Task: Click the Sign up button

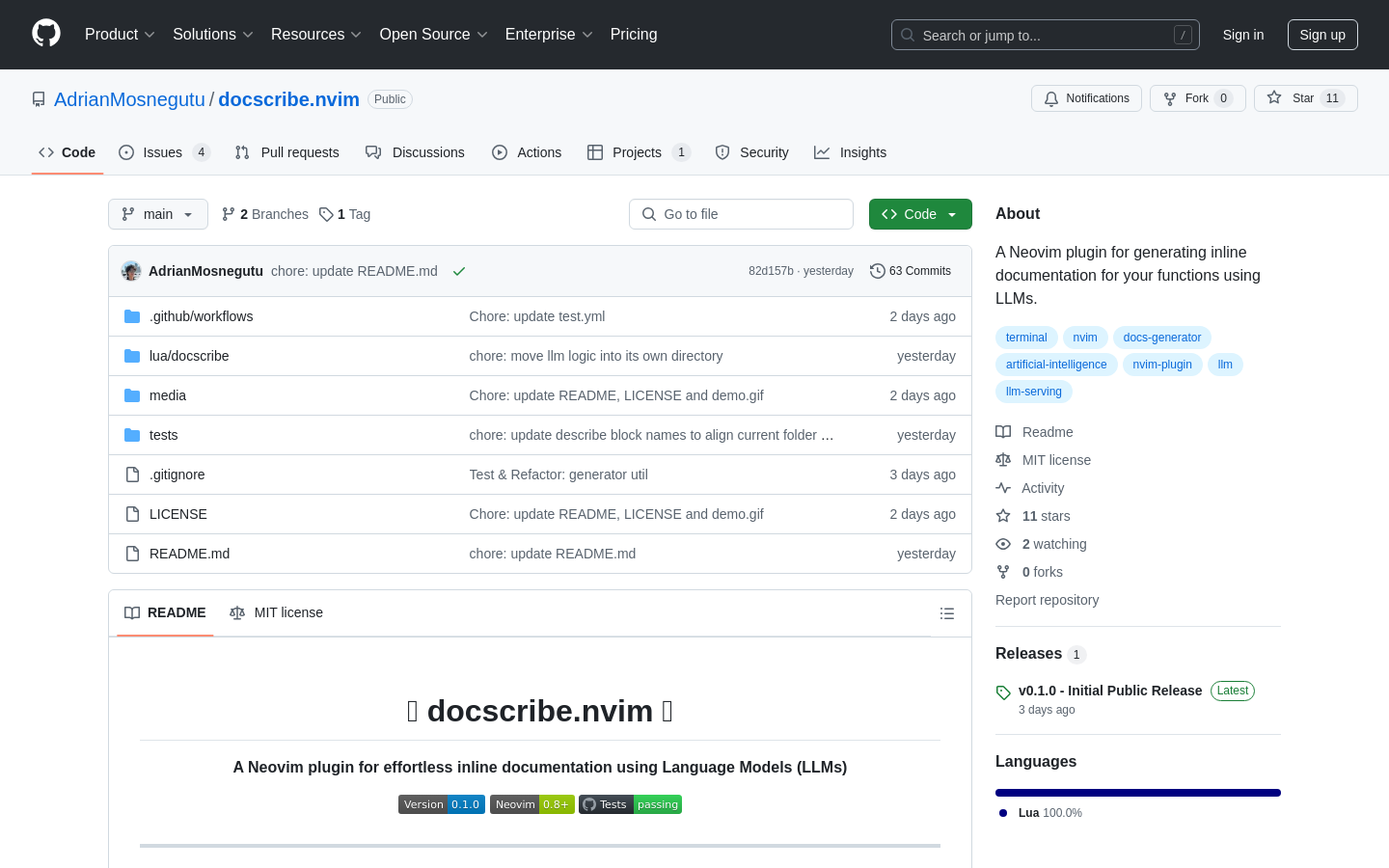Action: pyautogui.click(x=1322, y=35)
